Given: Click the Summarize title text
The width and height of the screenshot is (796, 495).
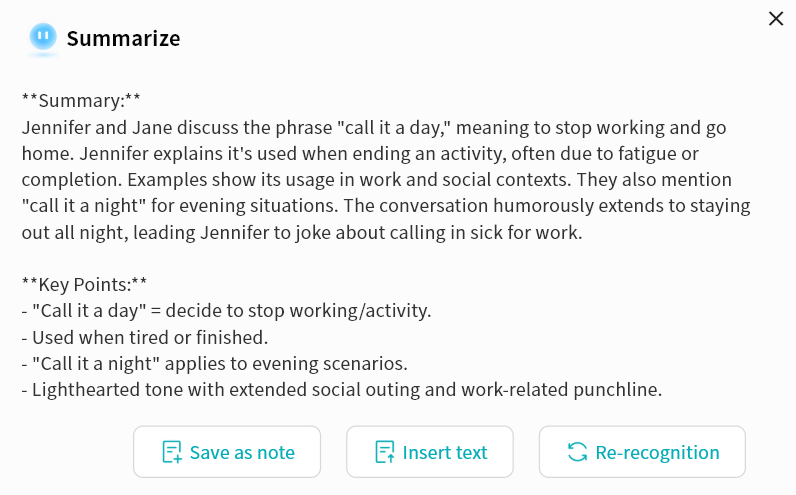Looking at the screenshot, I should pos(123,39).
